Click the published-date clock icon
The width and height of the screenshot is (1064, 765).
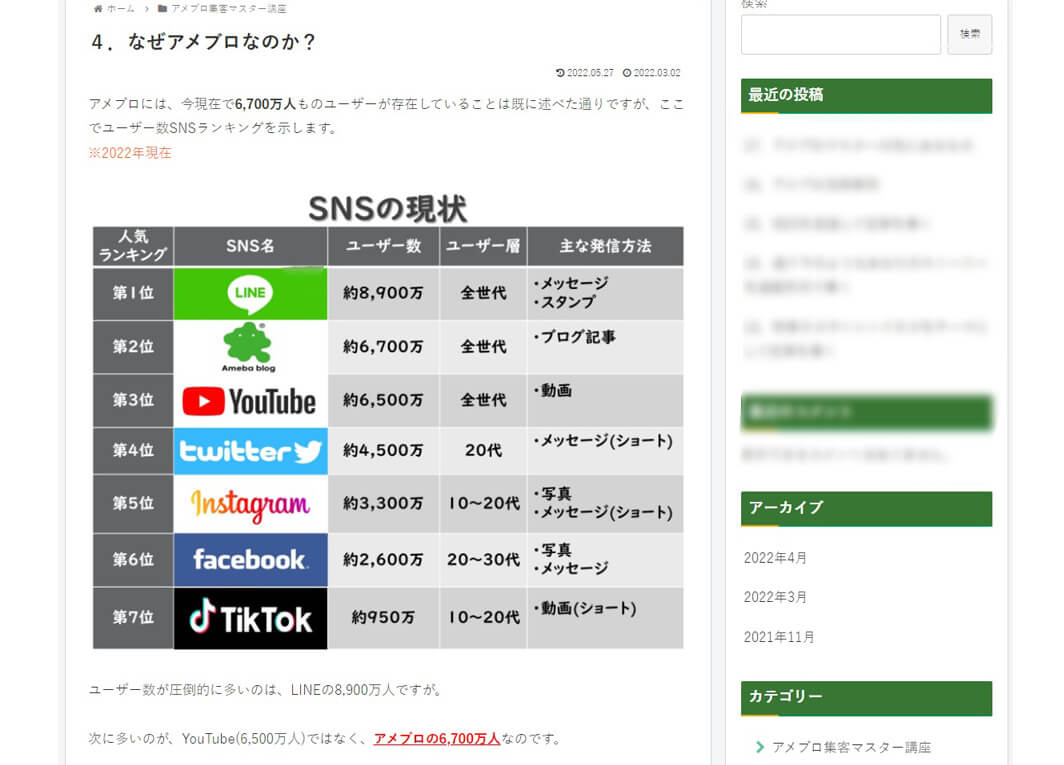click(627, 73)
